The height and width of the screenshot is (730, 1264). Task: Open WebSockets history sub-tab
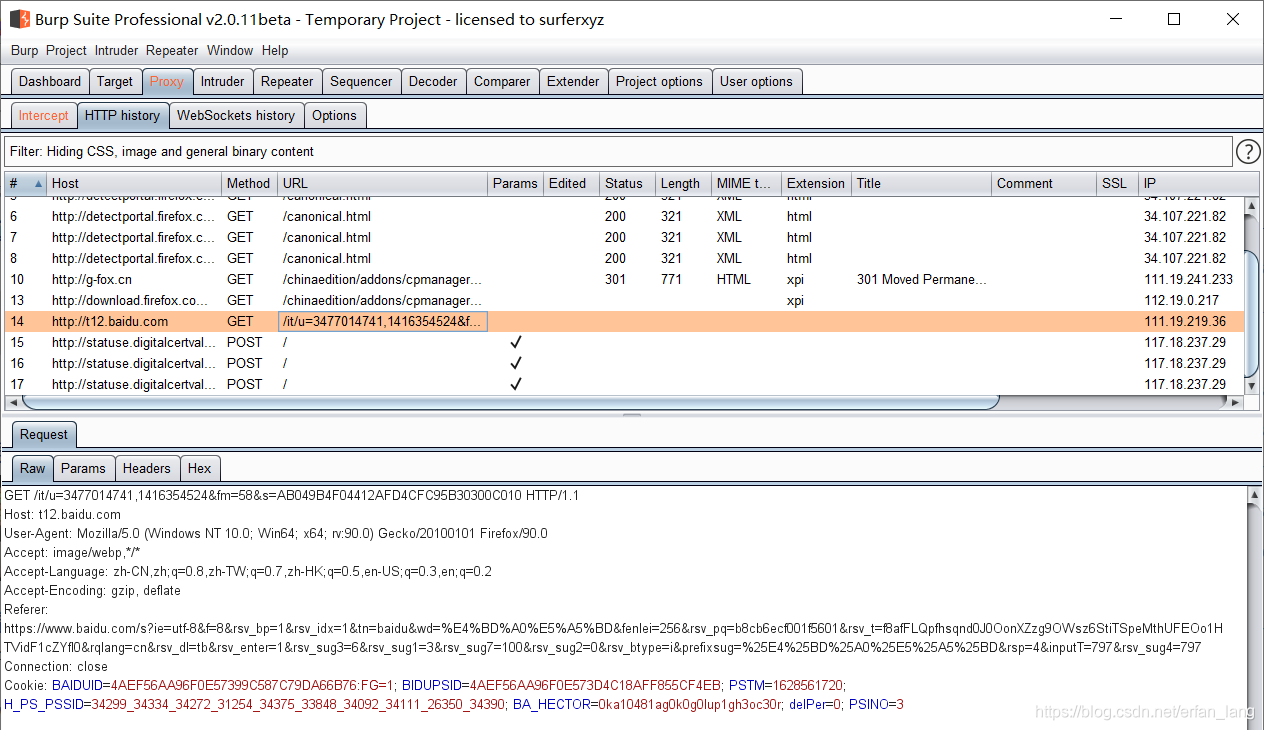(236, 116)
